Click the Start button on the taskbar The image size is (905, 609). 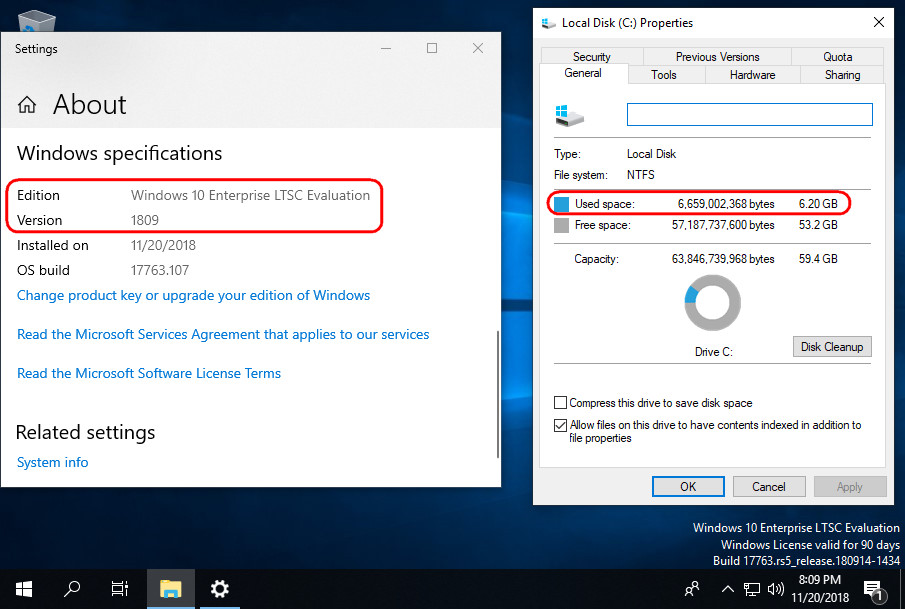pos(23,588)
